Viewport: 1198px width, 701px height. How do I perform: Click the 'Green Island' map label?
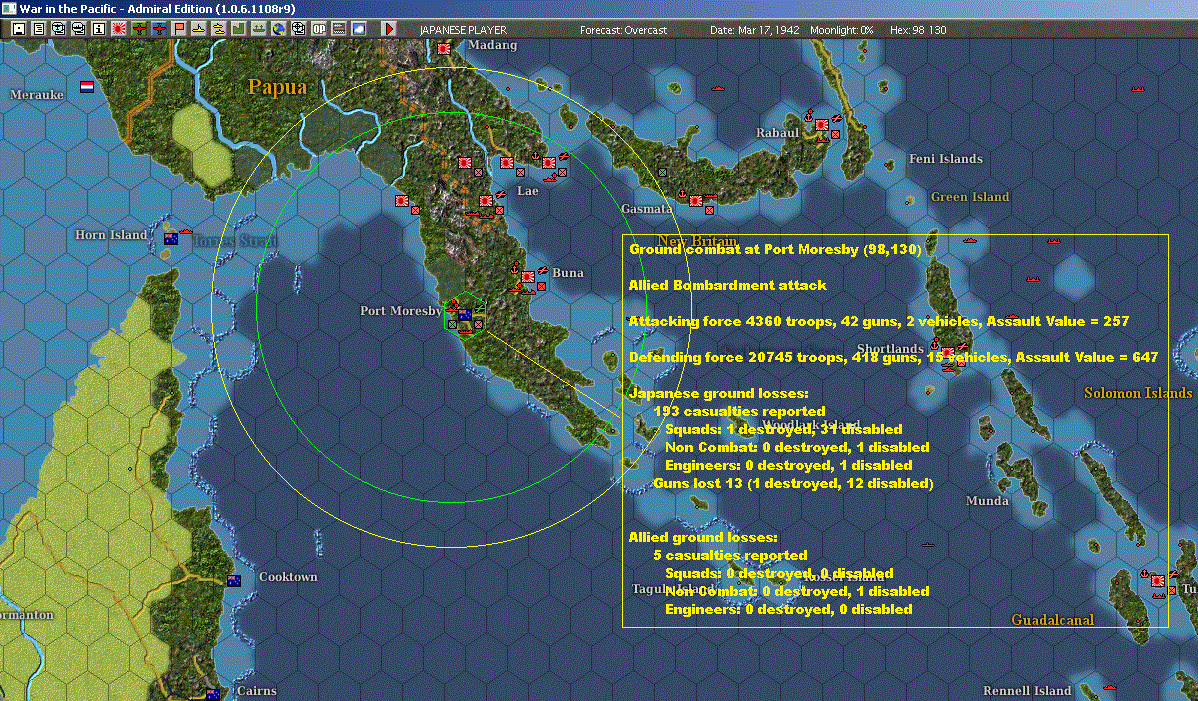[x=970, y=197]
